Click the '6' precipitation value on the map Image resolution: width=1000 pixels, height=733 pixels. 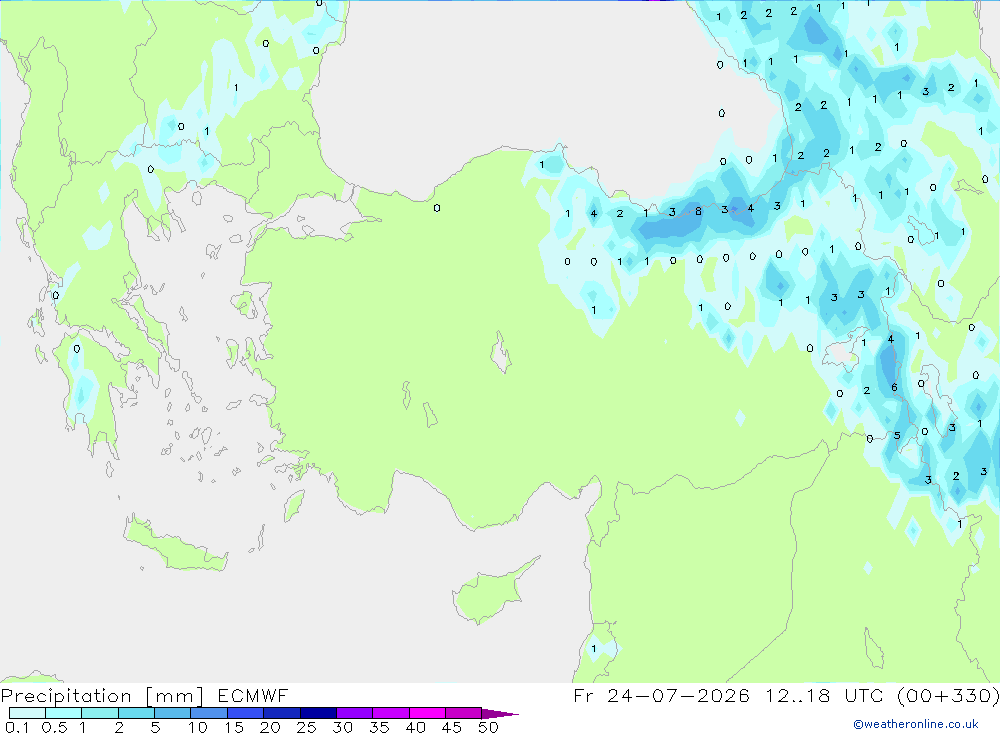click(894, 387)
